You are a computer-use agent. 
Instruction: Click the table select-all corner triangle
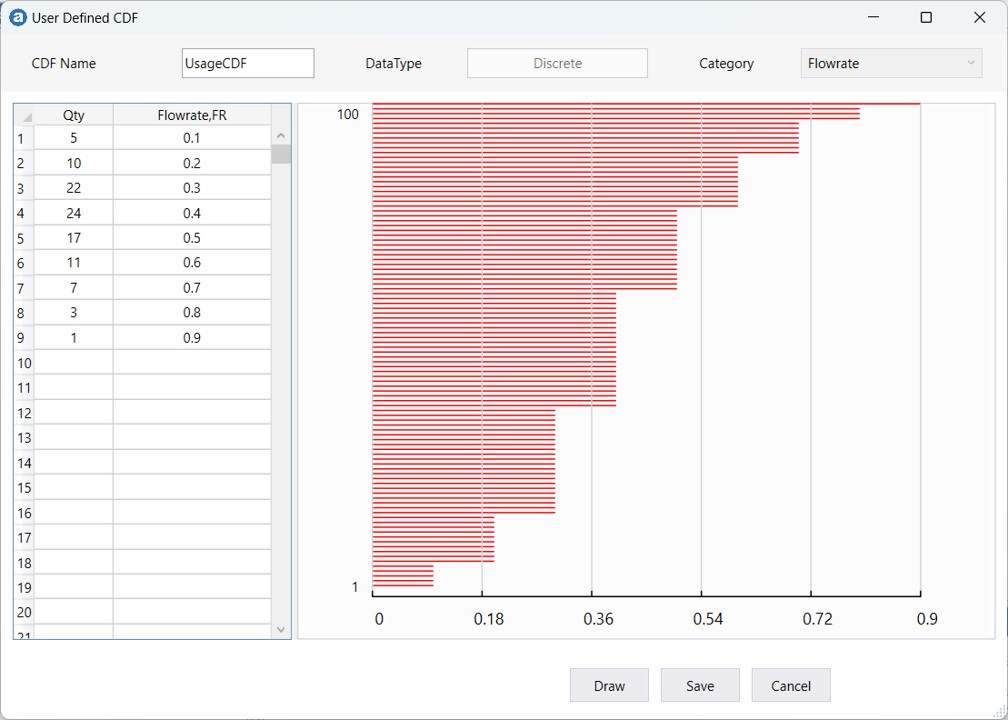pos(26,116)
